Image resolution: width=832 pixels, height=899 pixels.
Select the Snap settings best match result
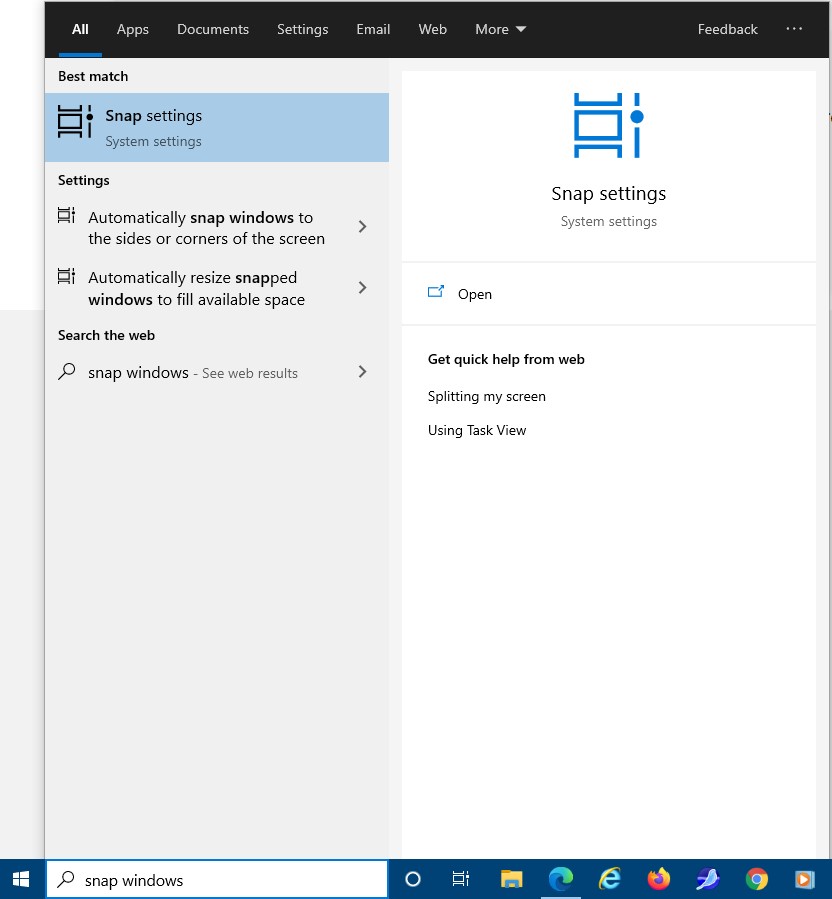pos(217,127)
